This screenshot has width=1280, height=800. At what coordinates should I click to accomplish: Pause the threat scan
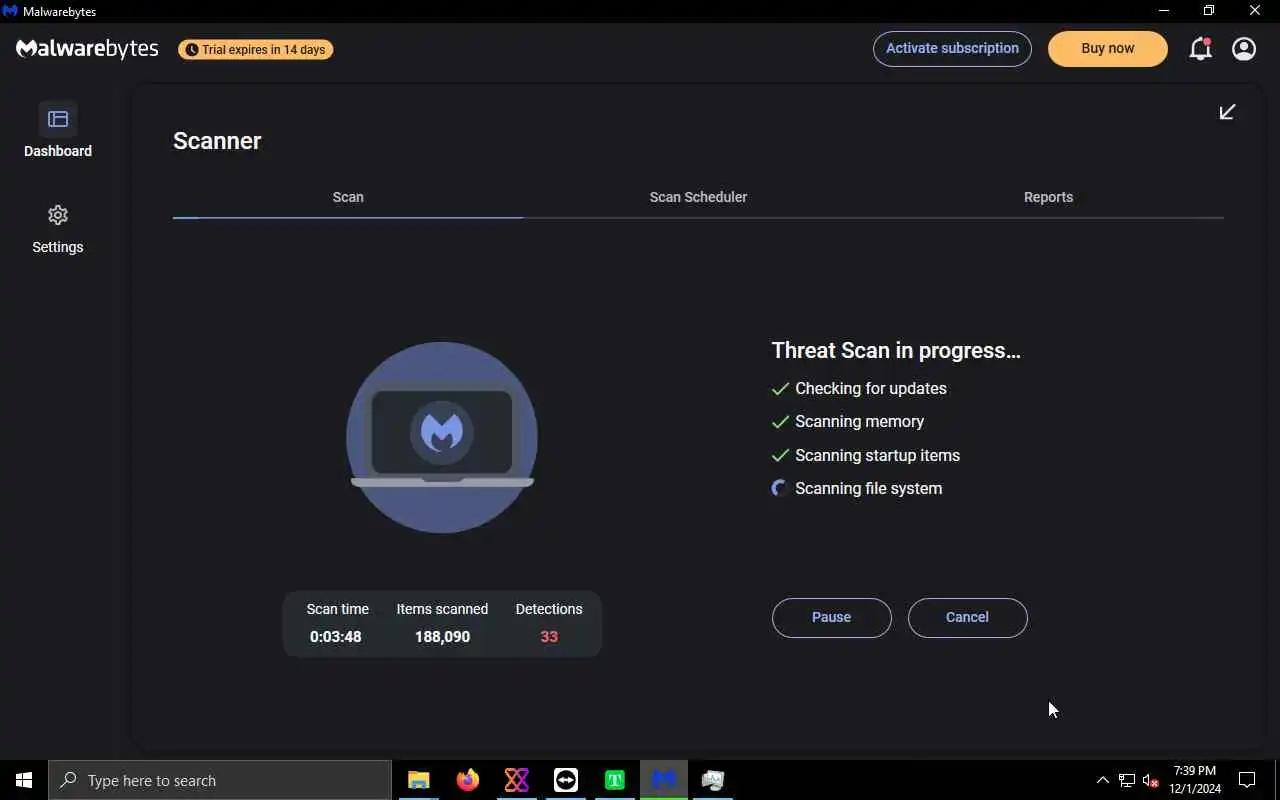pos(832,618)
